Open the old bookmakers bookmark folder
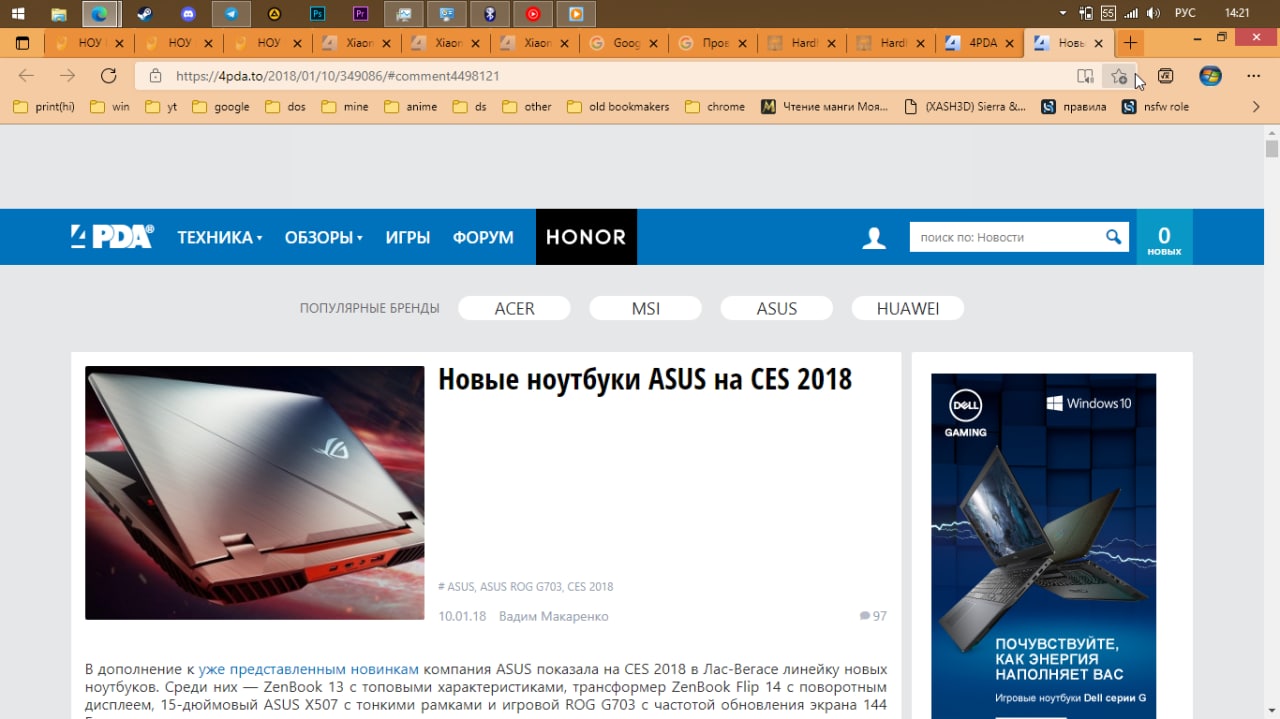The image size is (1280, 719). 618,107
